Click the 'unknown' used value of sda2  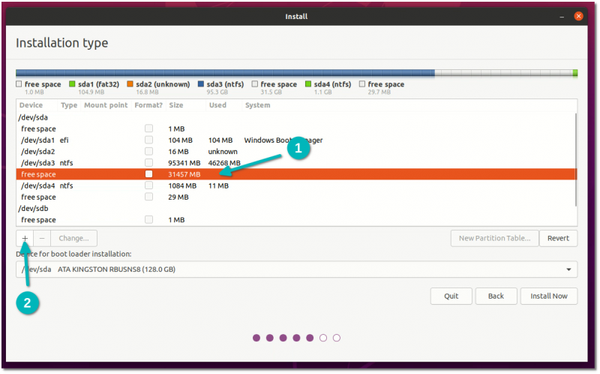point(223,152)
